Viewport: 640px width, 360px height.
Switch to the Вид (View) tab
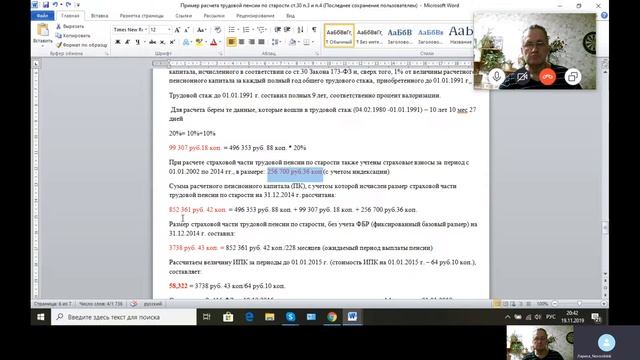pos(290,16)
